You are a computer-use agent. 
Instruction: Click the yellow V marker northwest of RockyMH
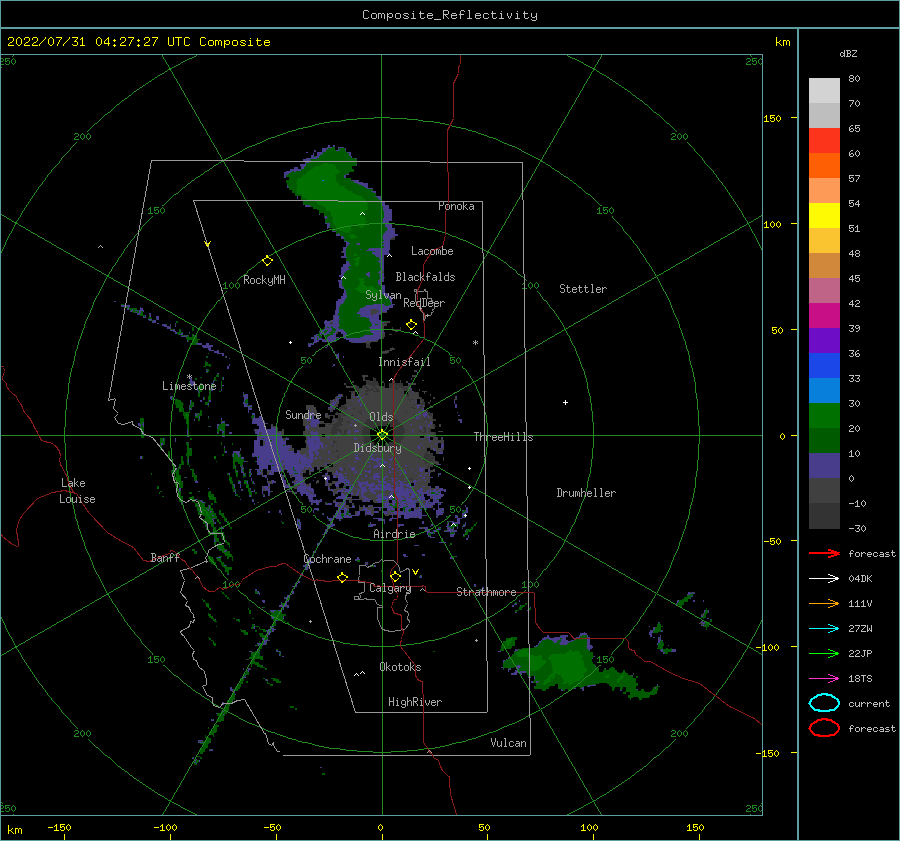point(208,244)
